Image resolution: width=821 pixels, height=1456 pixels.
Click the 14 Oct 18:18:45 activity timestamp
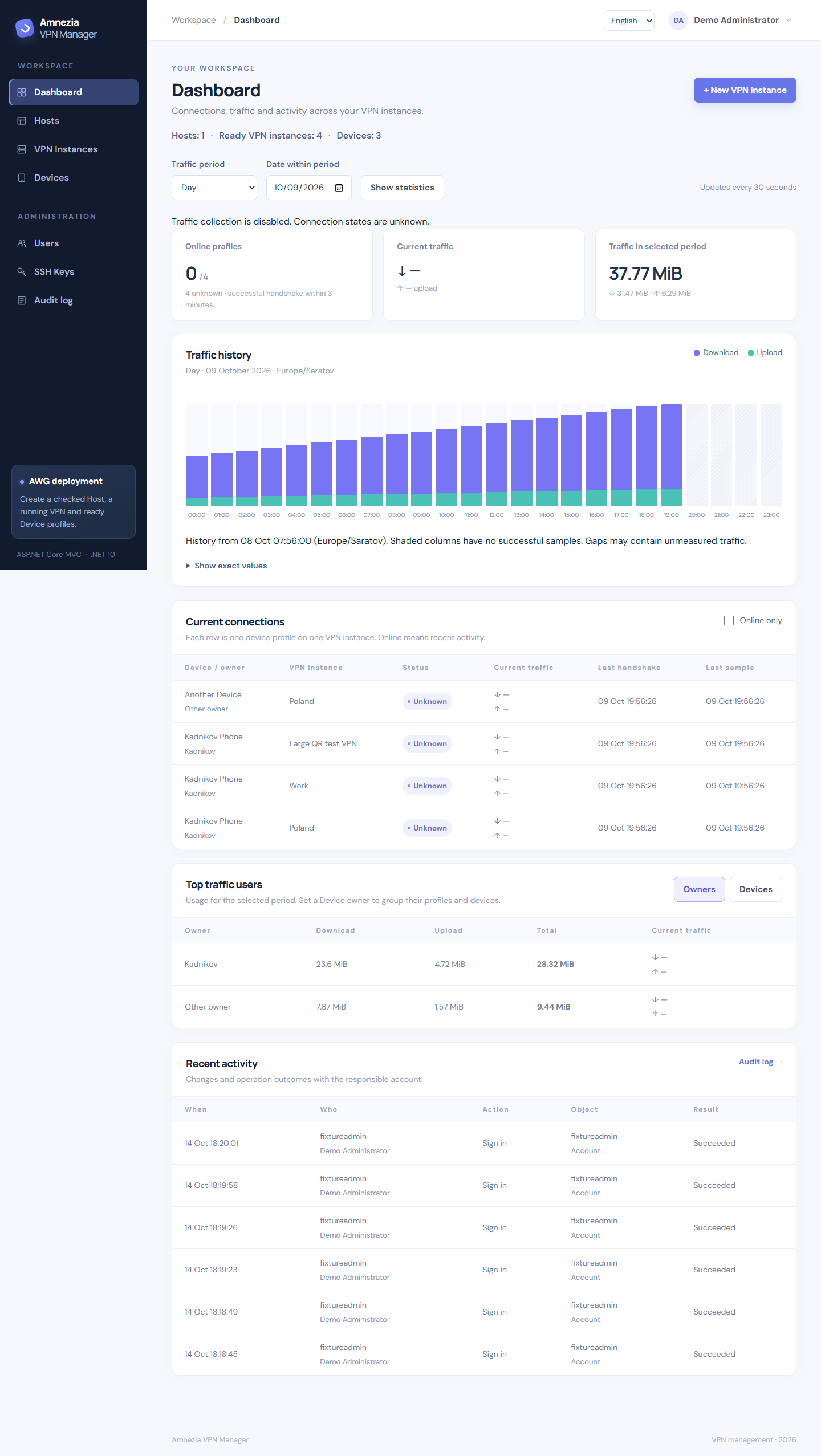(212, 1354)
